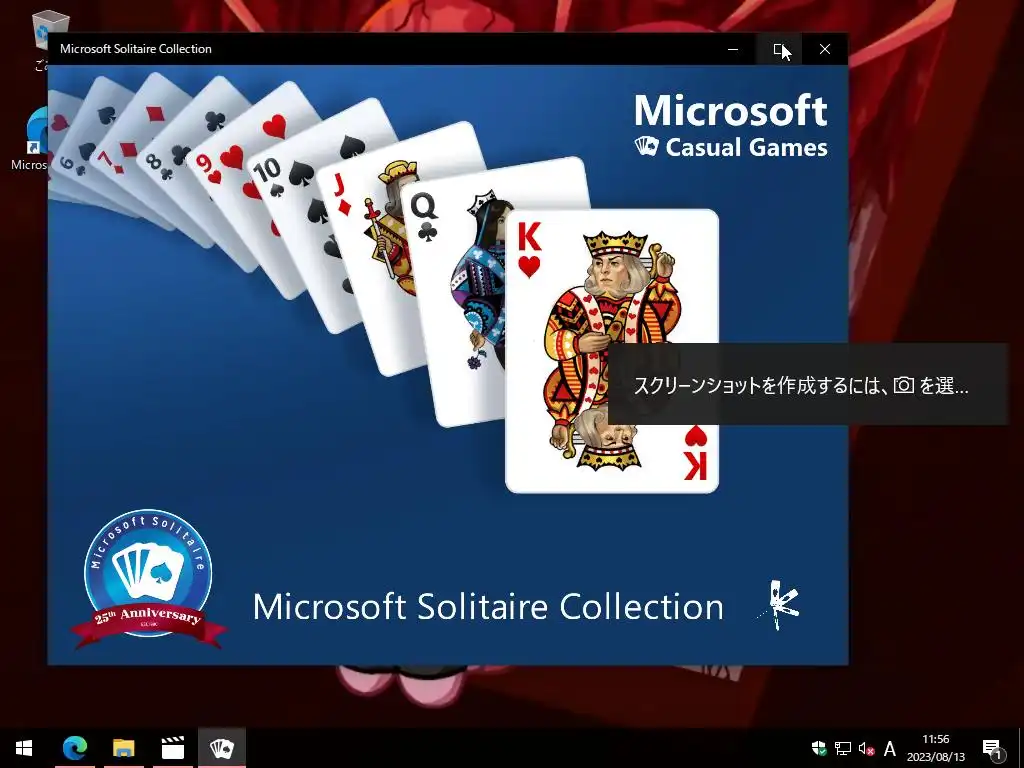Open the Action Center notification icon

point(992,748)
